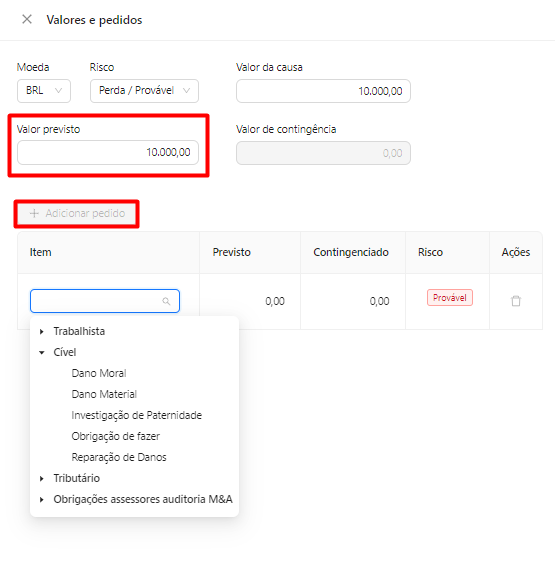
Task: Expand the Tributário tree node
Action: point(42,479)
